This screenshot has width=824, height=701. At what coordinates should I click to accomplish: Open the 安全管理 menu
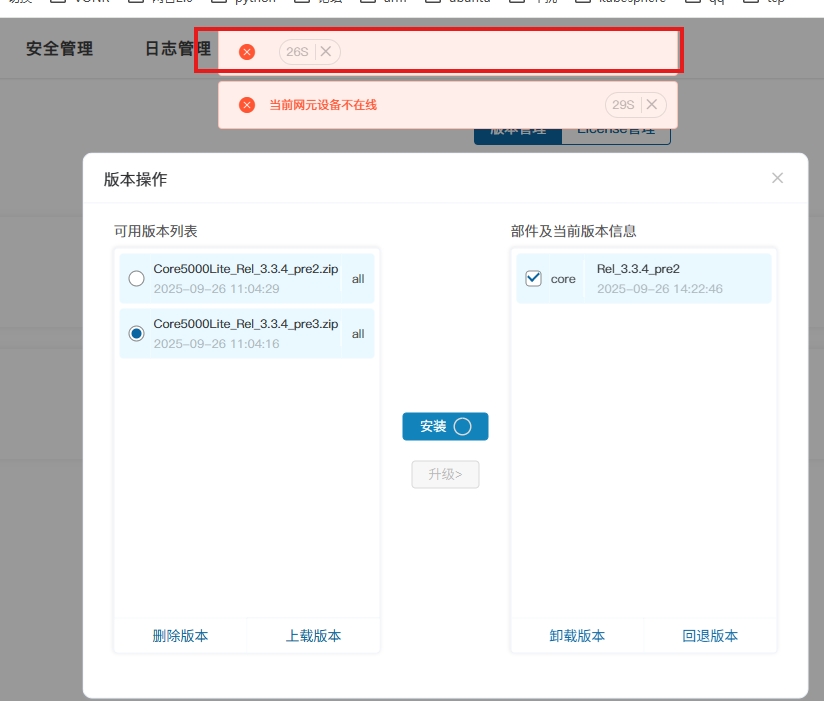point(59,48)
